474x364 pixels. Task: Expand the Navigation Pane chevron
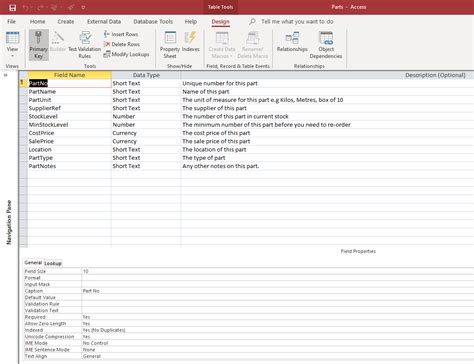click(5, 75)
